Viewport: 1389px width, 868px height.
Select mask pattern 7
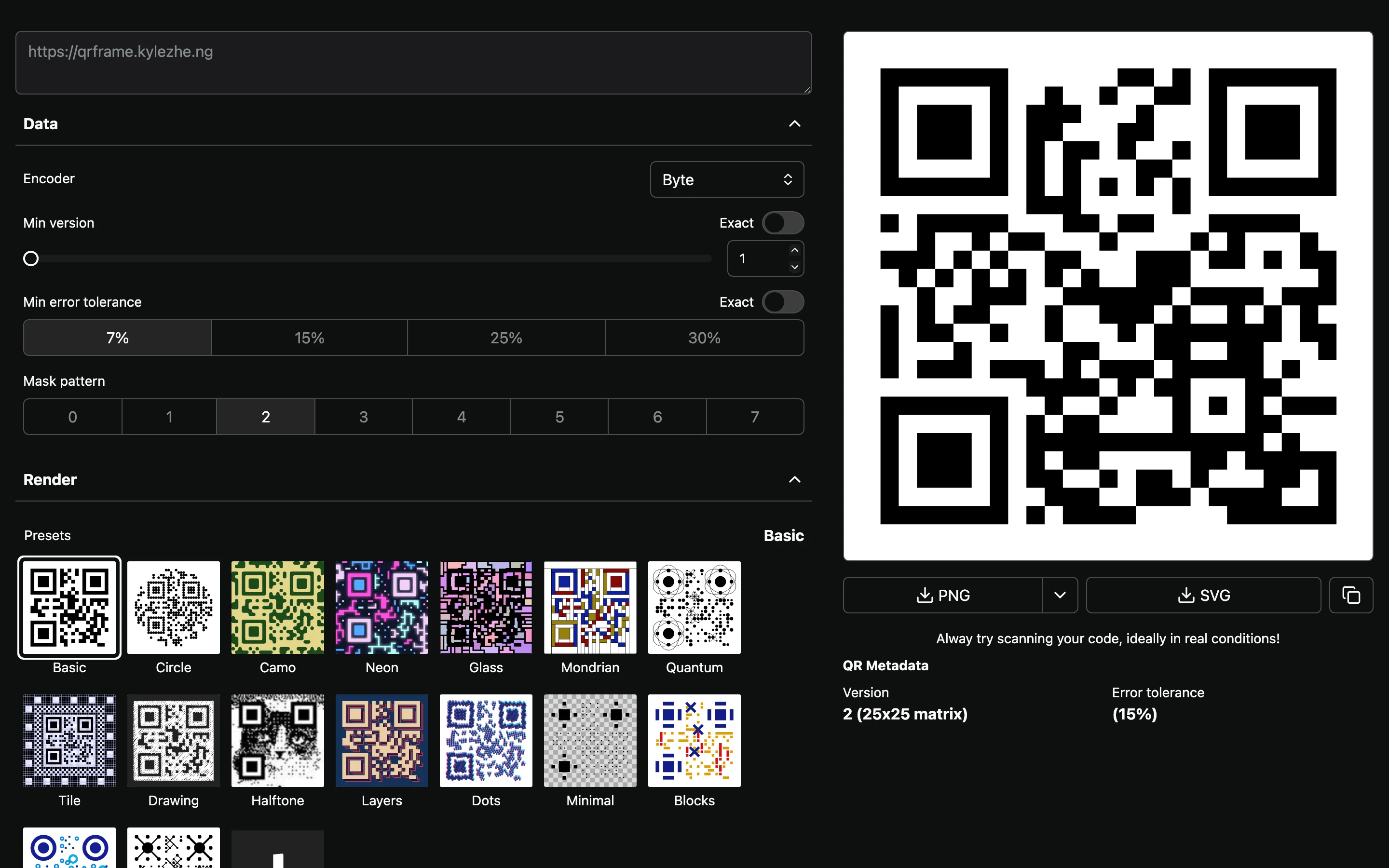click(755, 417)
